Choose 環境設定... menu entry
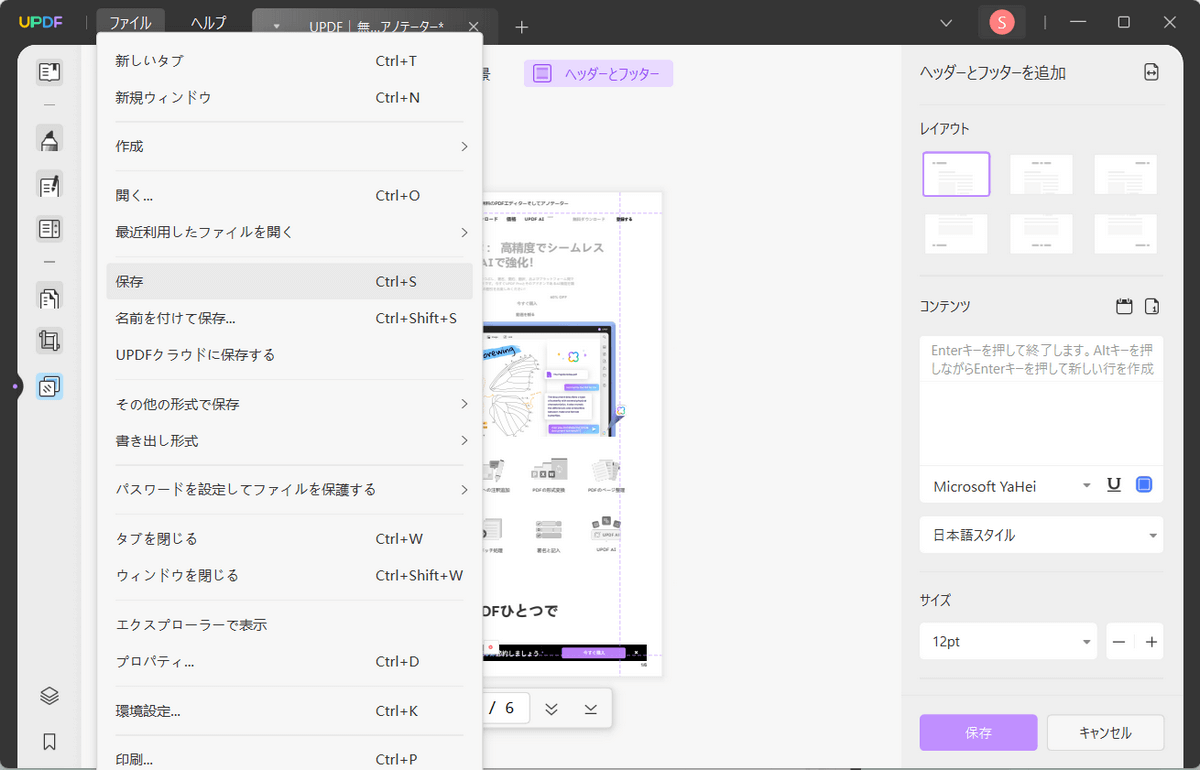Image resolution: width=1200 pixels, height=770 pixels. point(289,711)
